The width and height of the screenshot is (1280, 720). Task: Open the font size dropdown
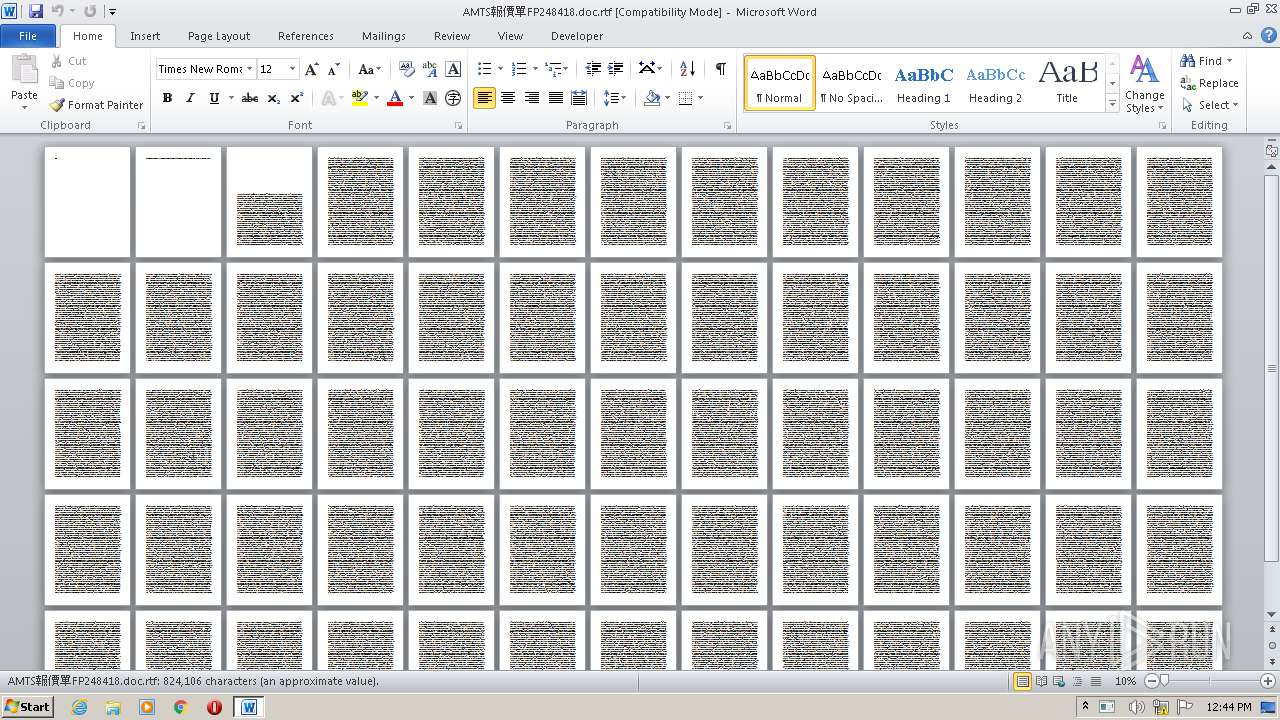point(292,69)
